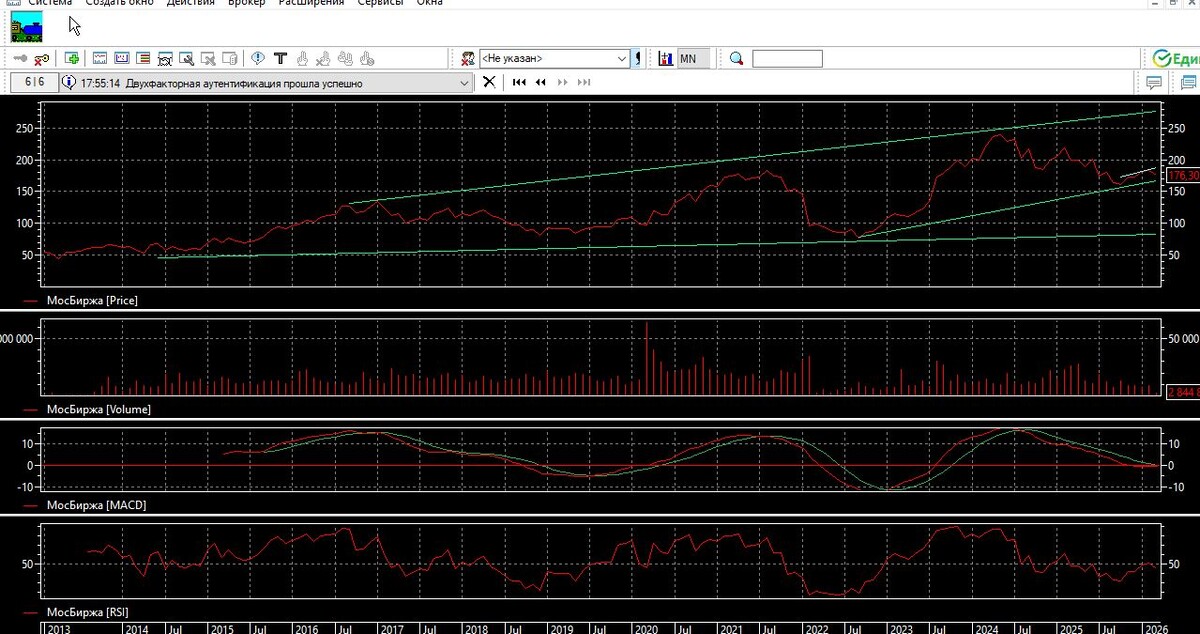Viewport: 1200px width, 634px height.
Task: Click the bar chart interval icon
Action: (666, 59)
